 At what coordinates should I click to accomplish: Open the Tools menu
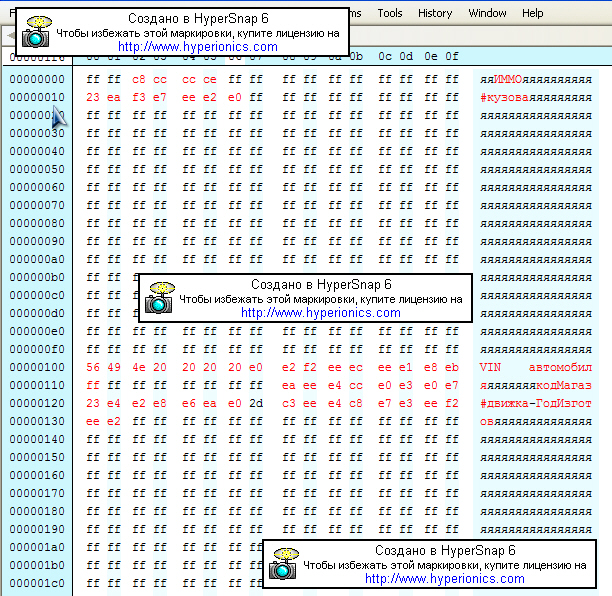[390, 13]
